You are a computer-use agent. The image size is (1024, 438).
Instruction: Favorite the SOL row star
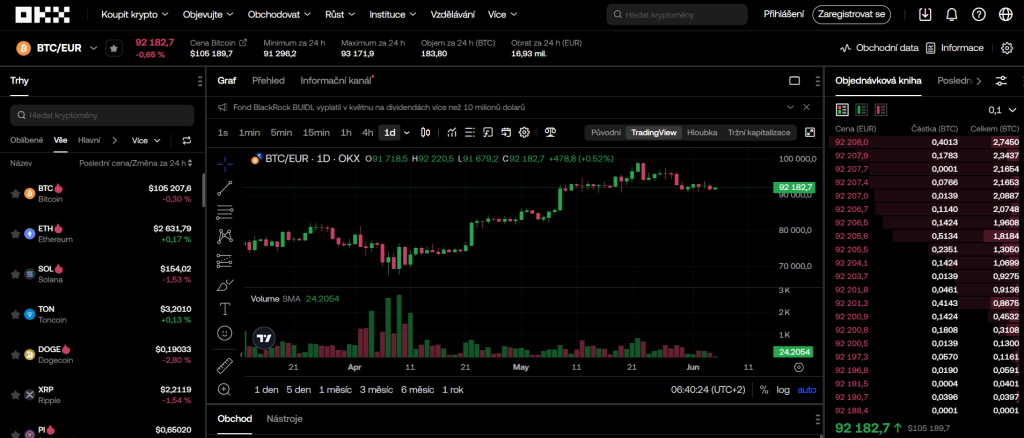(x=15, y=274)
